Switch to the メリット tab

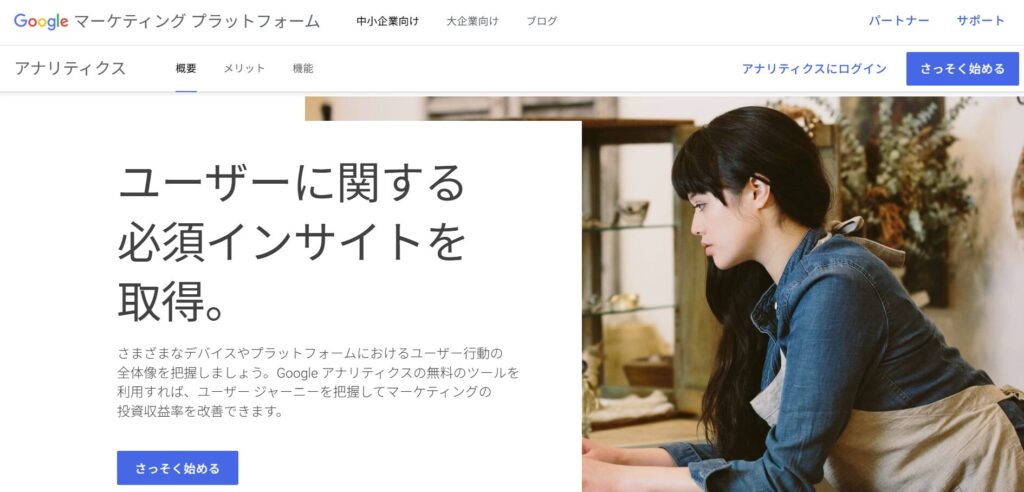pos(244,69)
